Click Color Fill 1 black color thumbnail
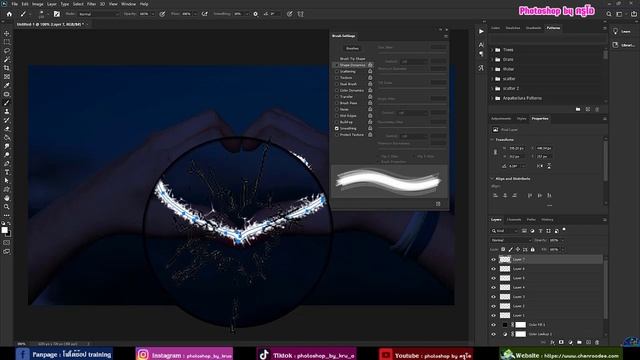The width and height of the screenshot is (640, 360). pos(505,325)
